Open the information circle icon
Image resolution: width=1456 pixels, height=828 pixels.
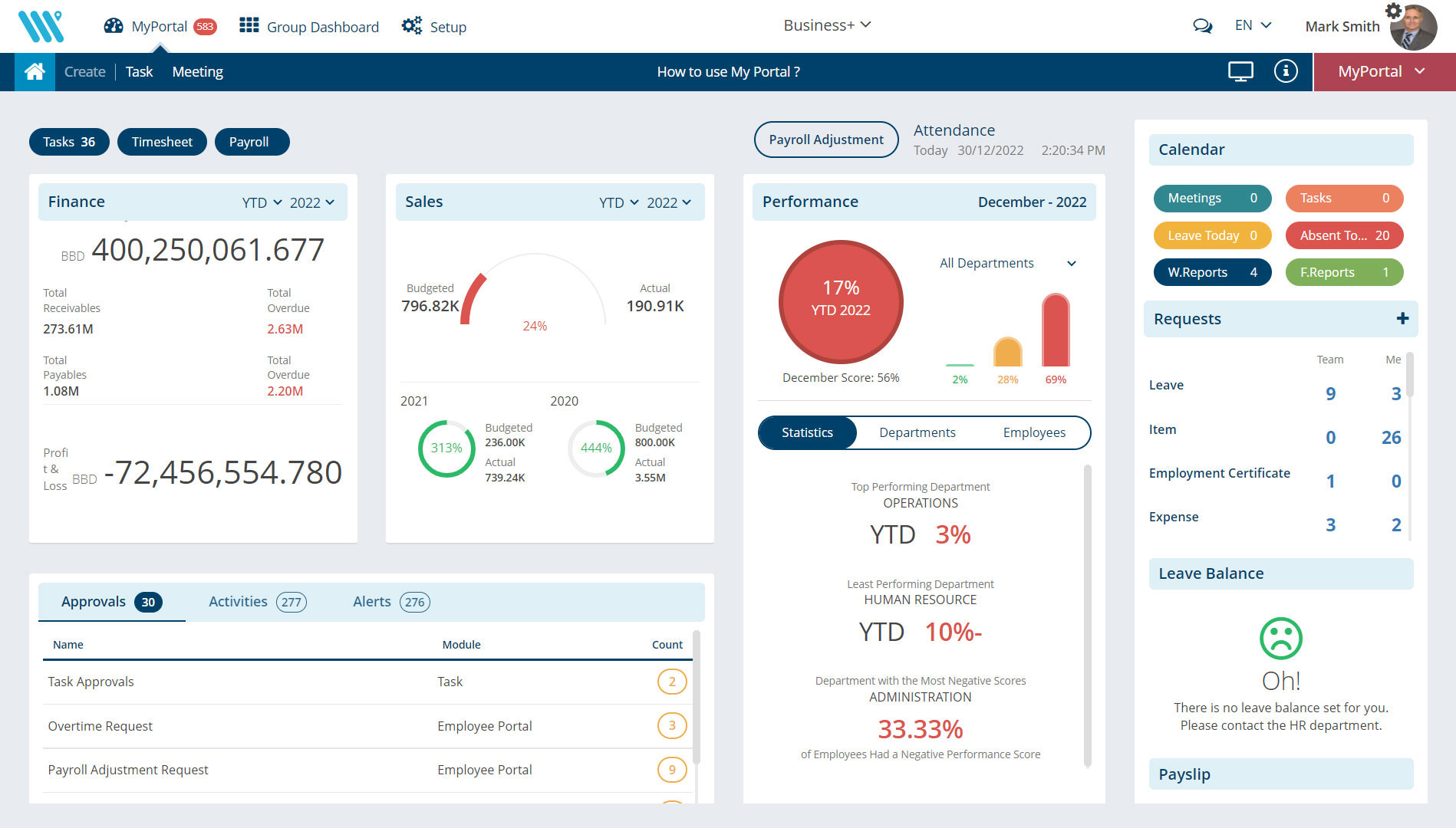(x=1286, y=71)
